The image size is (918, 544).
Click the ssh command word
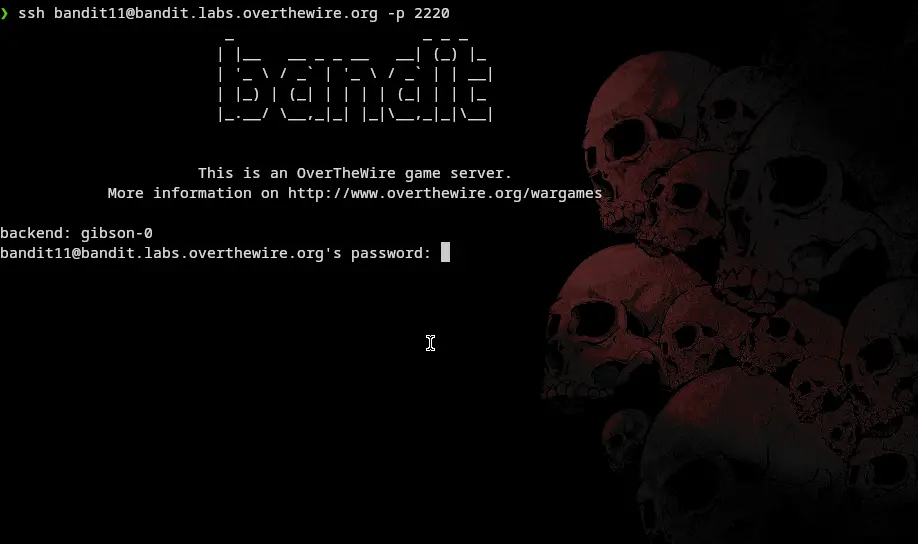click(x=32, y=13)
